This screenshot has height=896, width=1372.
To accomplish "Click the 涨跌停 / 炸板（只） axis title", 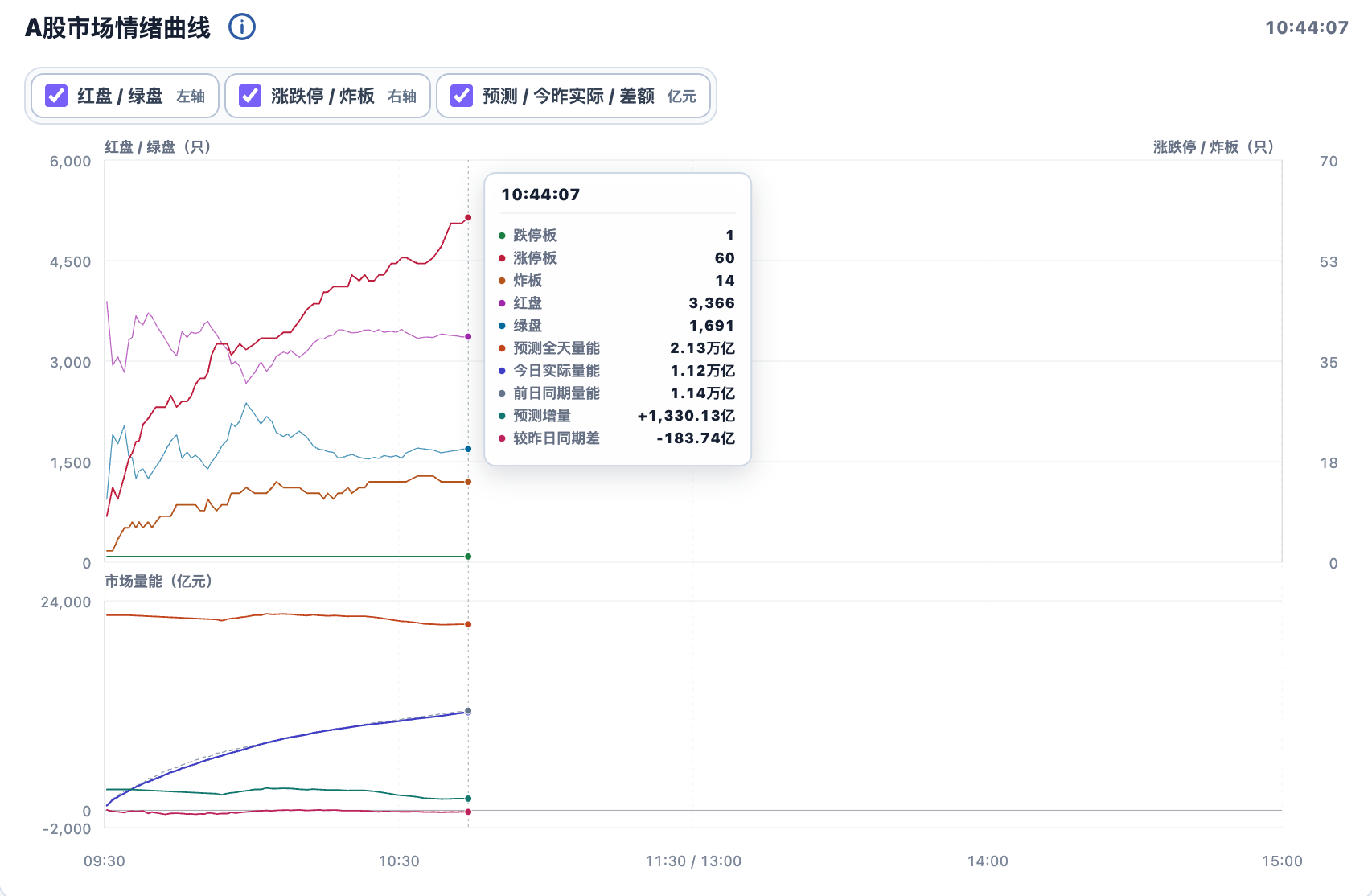I will point(1214,147).
